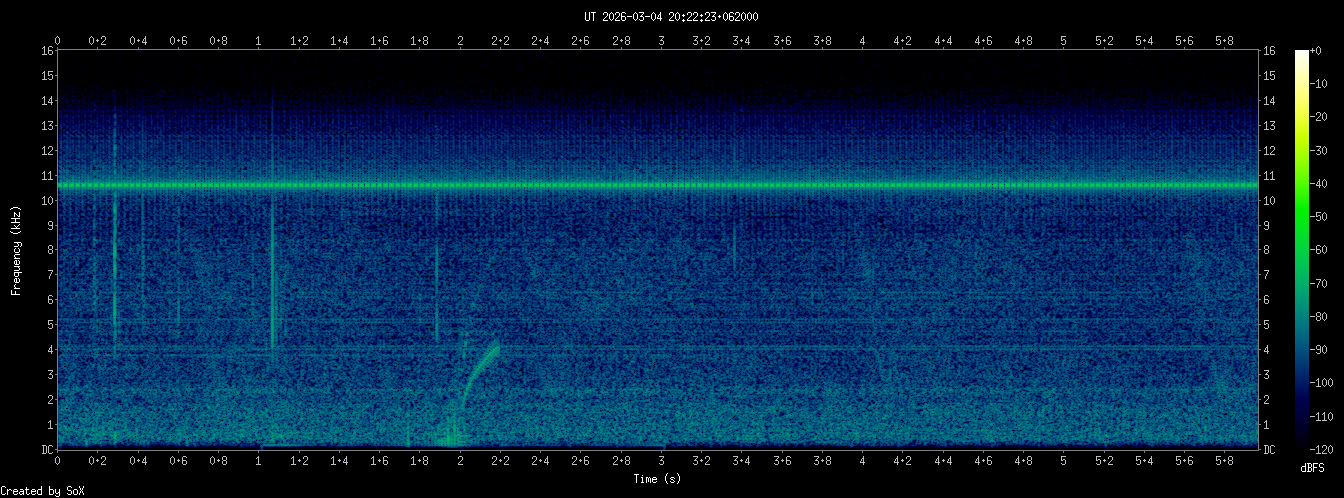Click the "4" tick on bottom time axis

pyautogui.click(x=862, y=461)
